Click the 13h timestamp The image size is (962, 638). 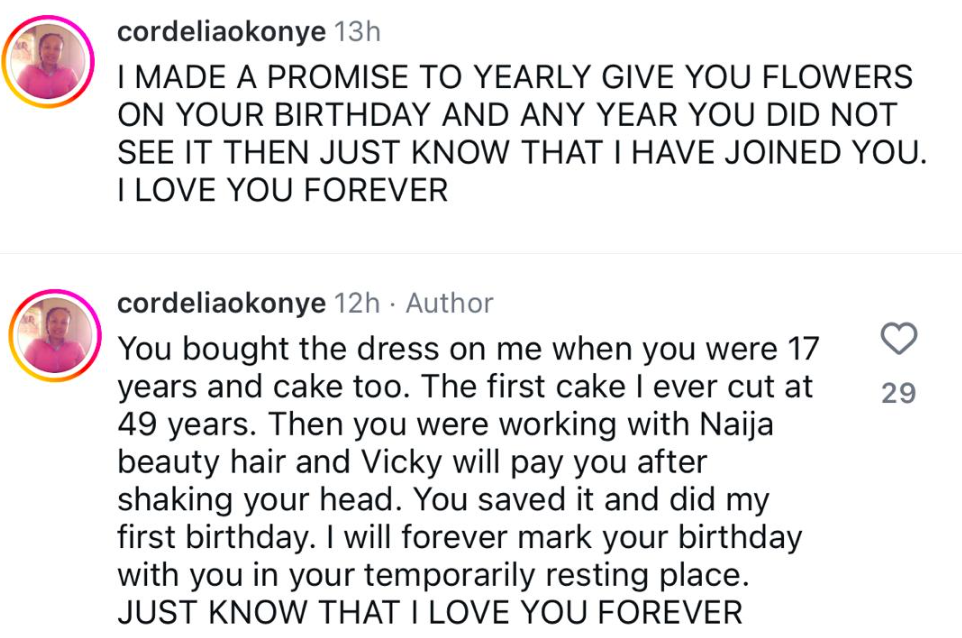click(x=357, y=32)
